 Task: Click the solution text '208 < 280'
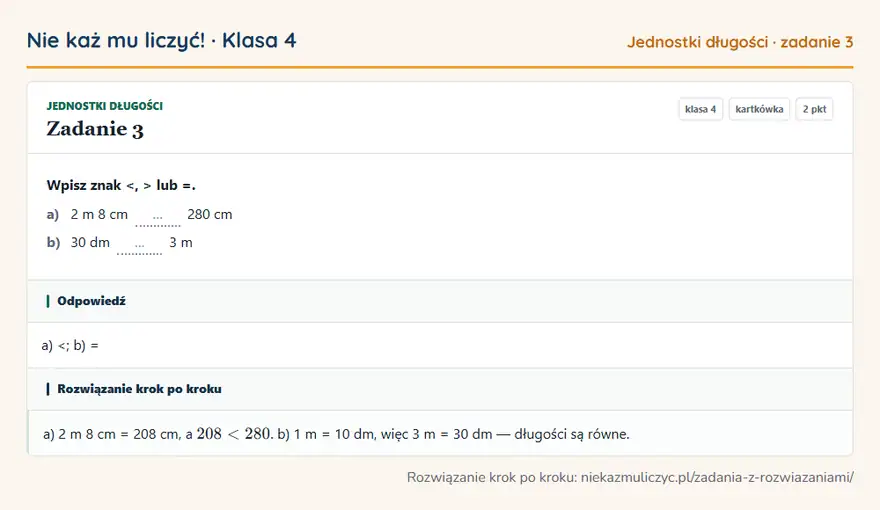coord(234,434)
